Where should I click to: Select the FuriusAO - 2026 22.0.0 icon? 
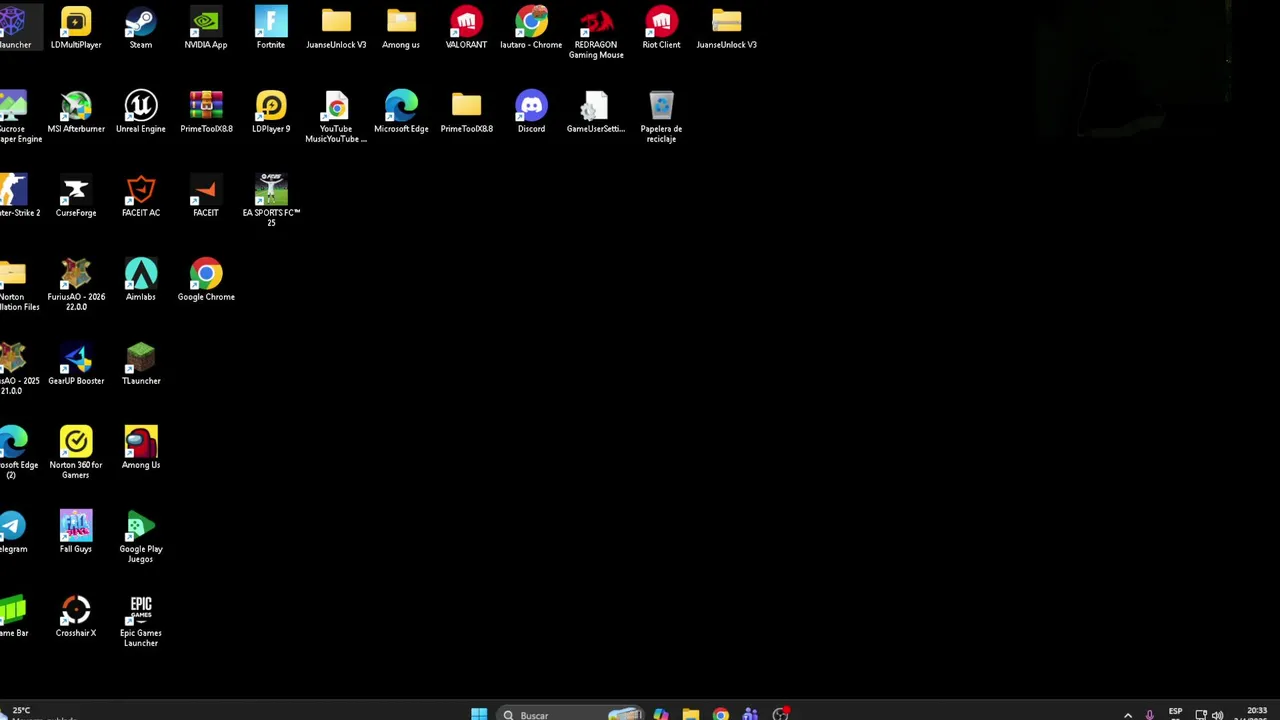pyautogui.click(x=76, y=284)
